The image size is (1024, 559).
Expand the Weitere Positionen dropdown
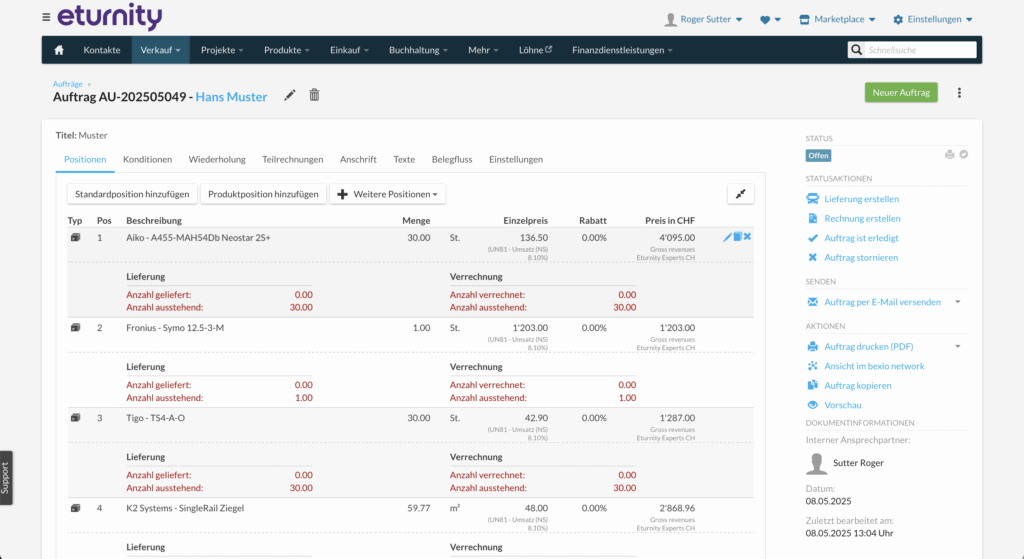(x=387, y=194)
